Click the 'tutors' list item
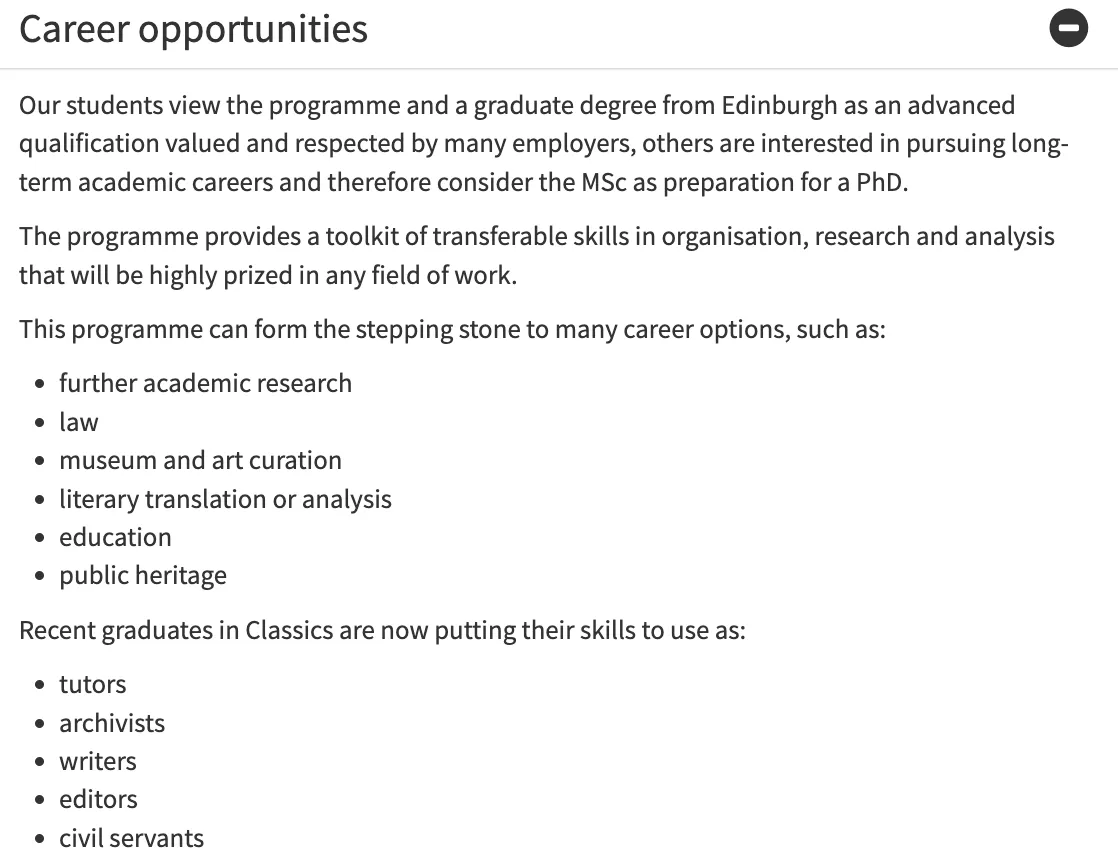 tap(93, 684)
